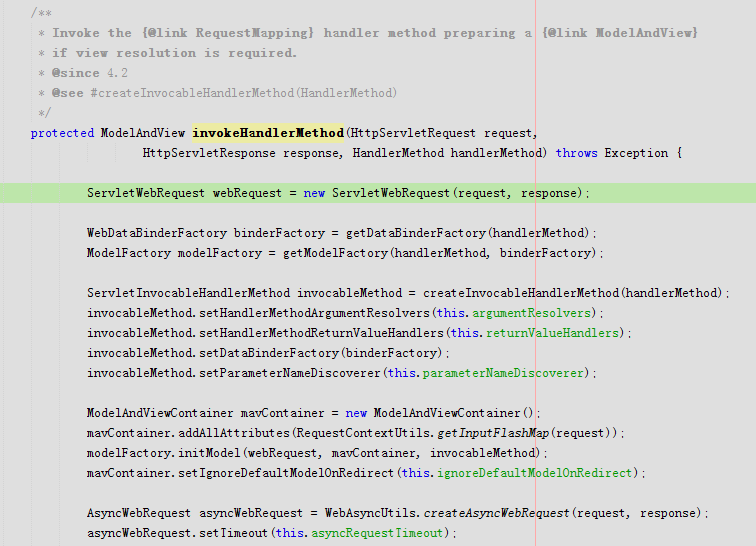Image resolution: width=756 pixels, height=546 pixels.
Task: Click italic 'createAsyncWebRequest' method
Action: (x=497, y=513)
